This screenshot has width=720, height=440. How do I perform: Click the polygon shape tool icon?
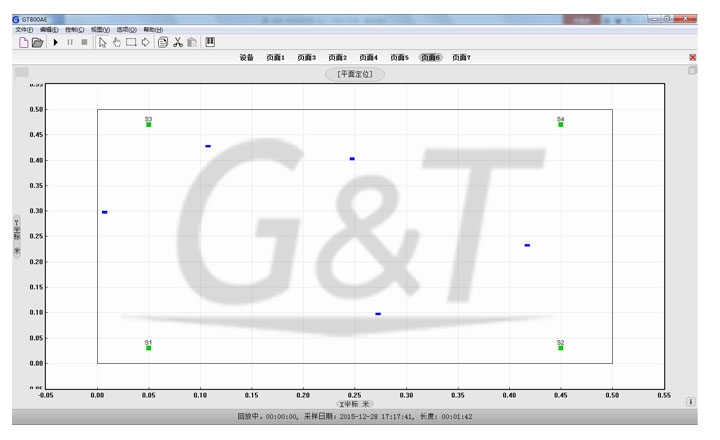(146, 42)
